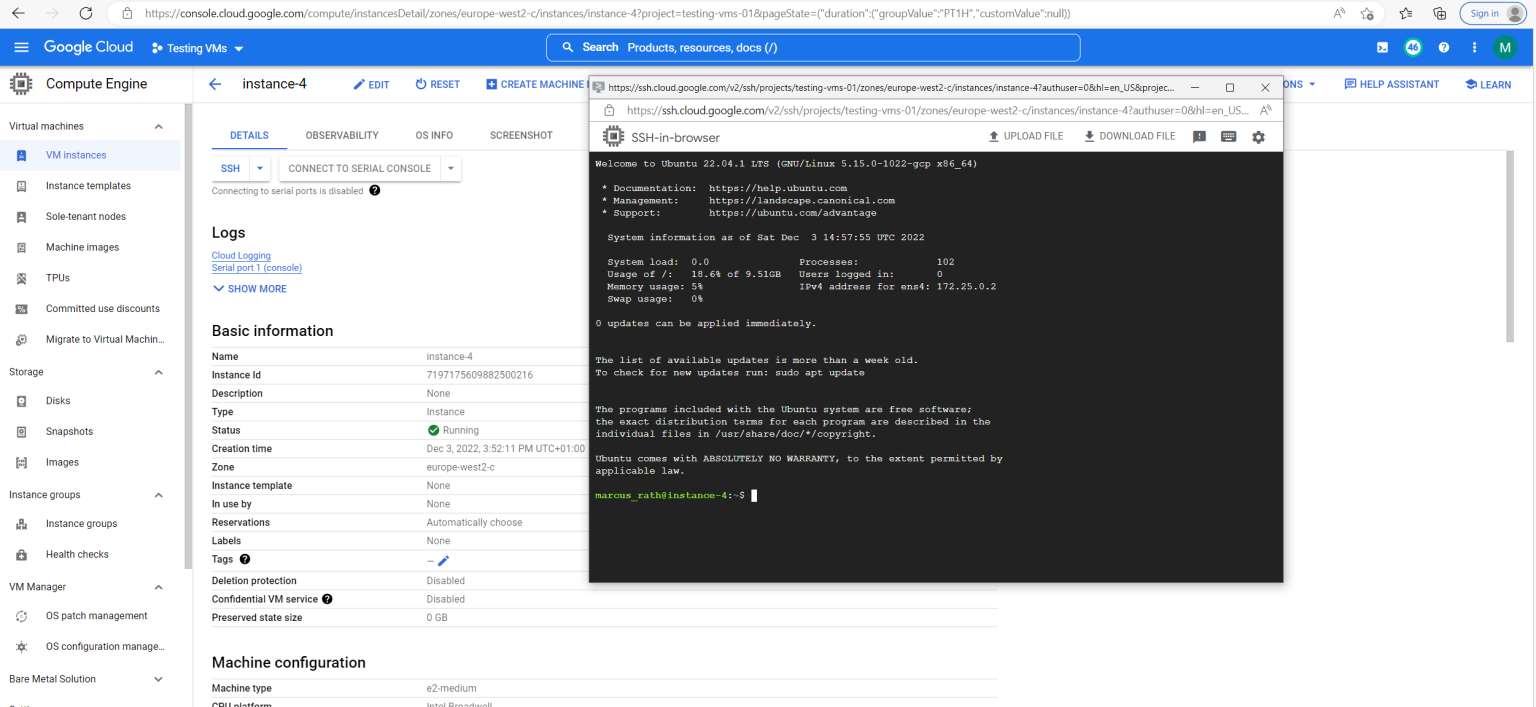This screenshot has width=1536, height=707.
Task: Edit instance Tags via the pencil icon
Action: (443, 560)
